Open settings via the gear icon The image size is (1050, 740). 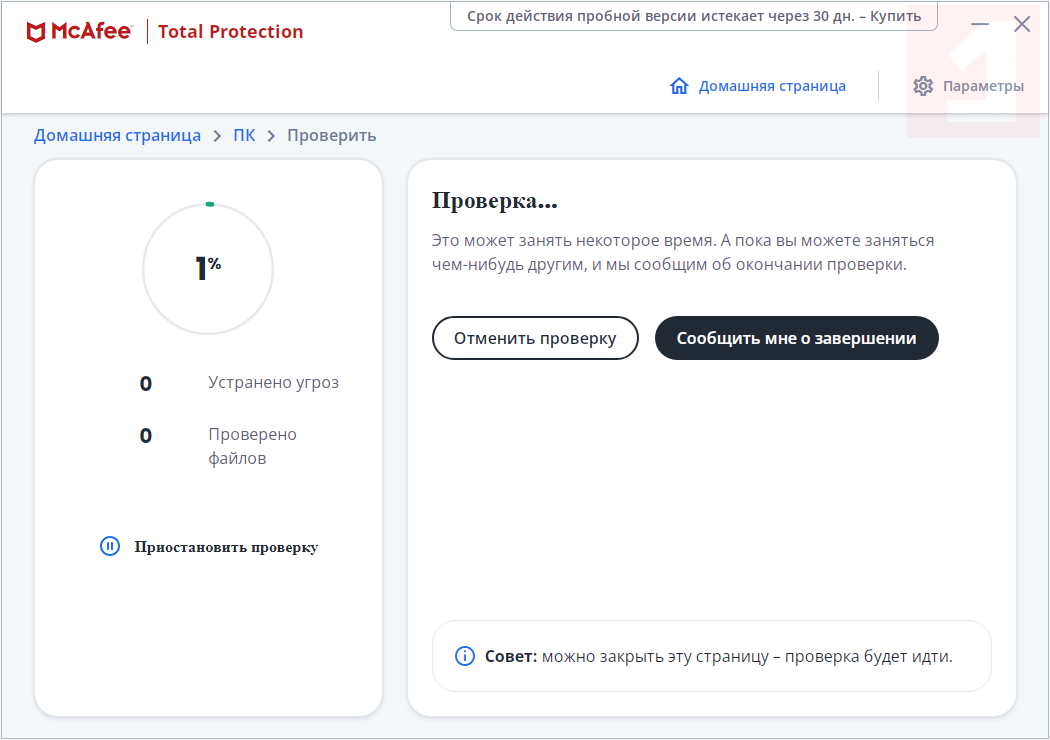tap(923, 86)
